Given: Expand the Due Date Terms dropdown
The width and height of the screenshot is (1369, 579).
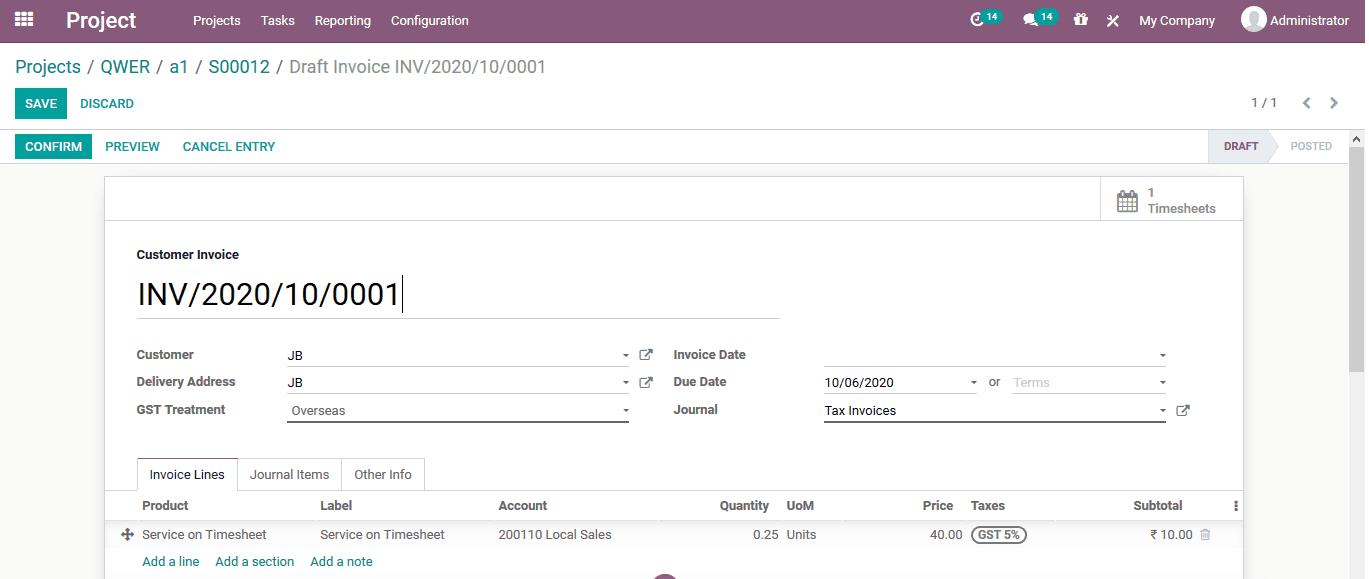Looking at the screenshot, I should 1160,382.
